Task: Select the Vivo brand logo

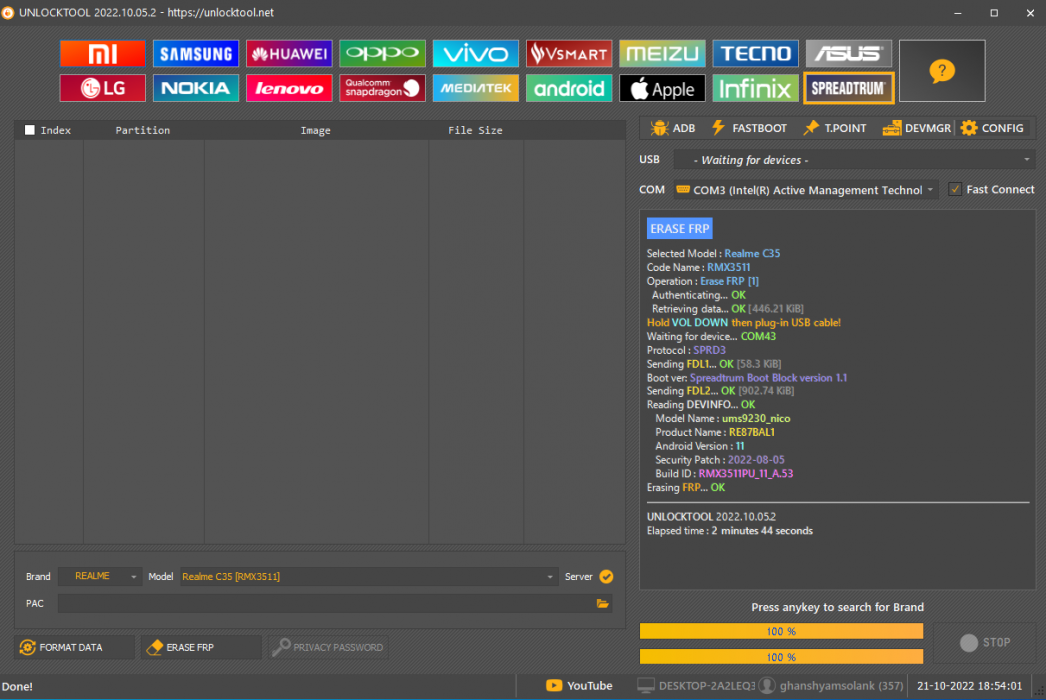Action: 476,53
